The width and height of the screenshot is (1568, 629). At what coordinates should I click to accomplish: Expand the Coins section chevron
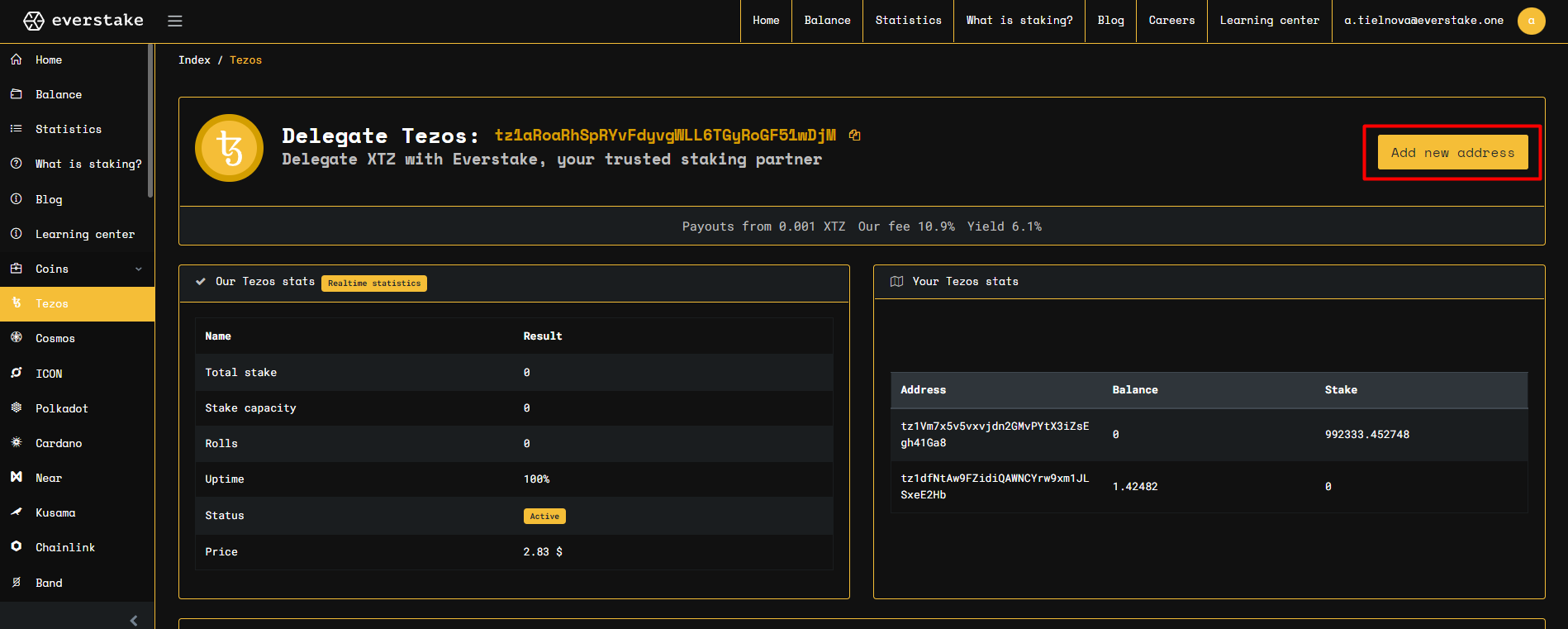pyautogui.click(x=139, y=269)
